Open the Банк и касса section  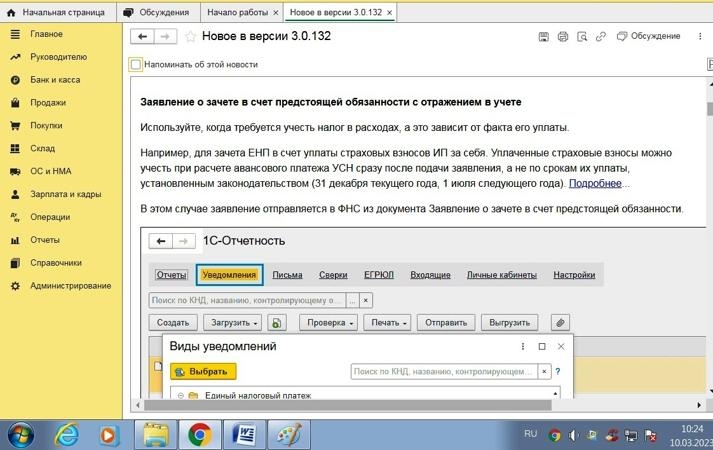[55, 80]
